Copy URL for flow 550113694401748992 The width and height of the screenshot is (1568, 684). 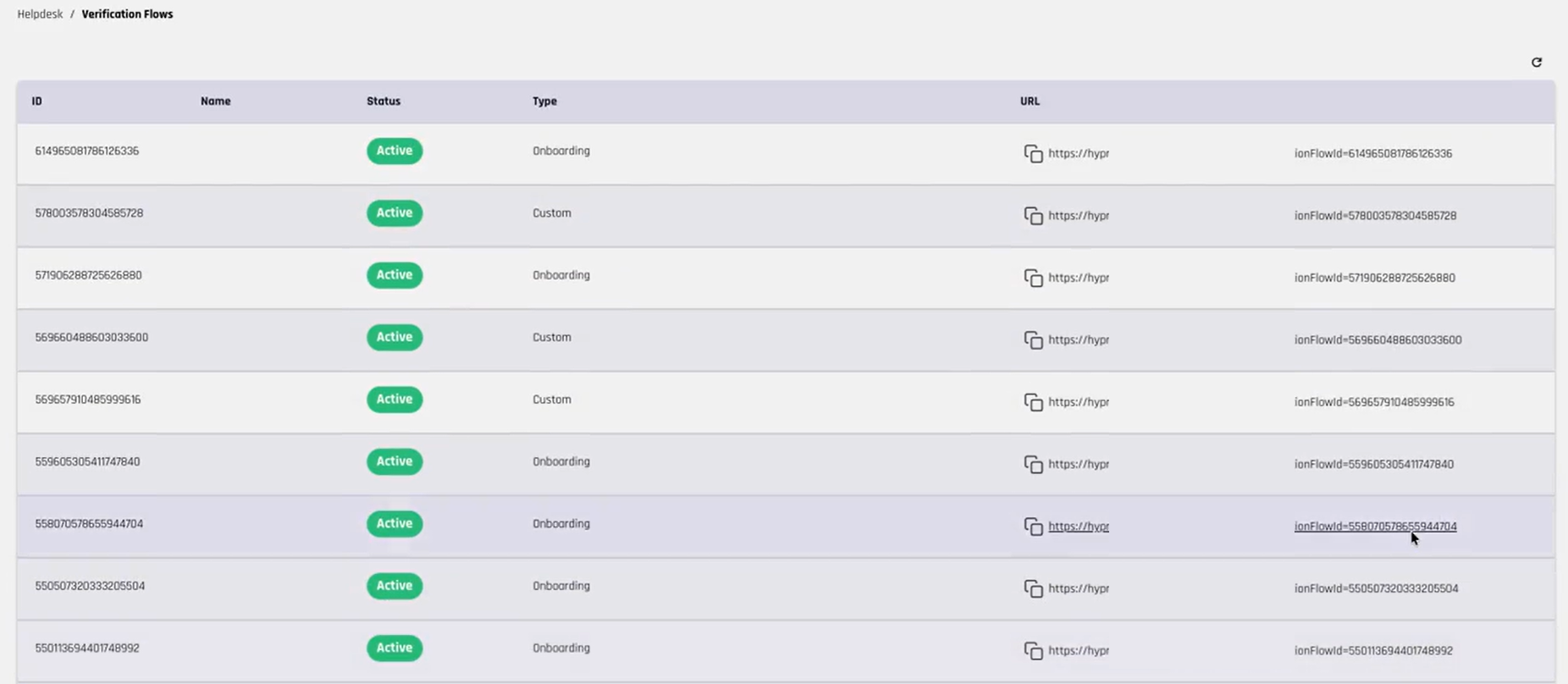pos(1033,650)
